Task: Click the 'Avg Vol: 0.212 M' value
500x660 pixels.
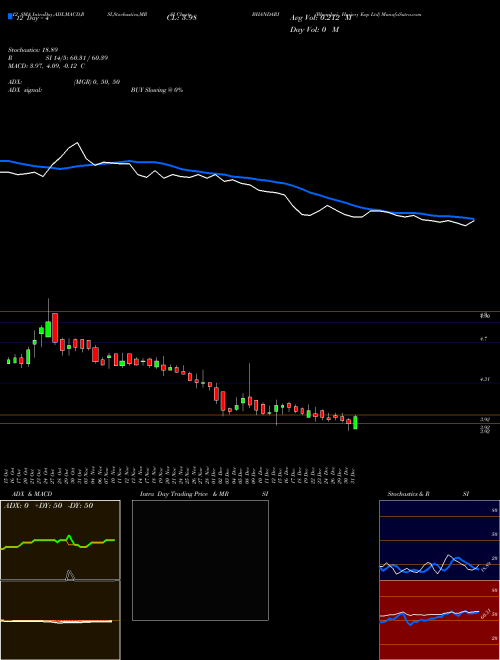Action: coord(321,18)
